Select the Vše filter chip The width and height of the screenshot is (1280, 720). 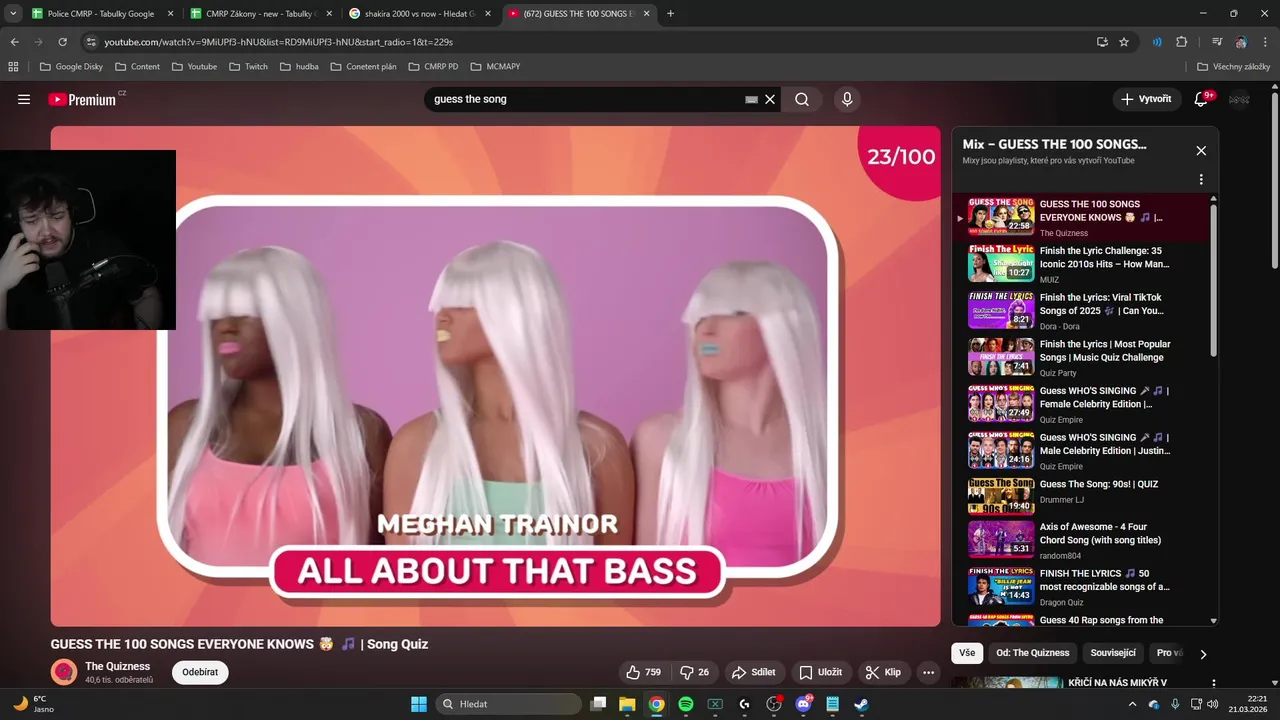coord(967,653)
